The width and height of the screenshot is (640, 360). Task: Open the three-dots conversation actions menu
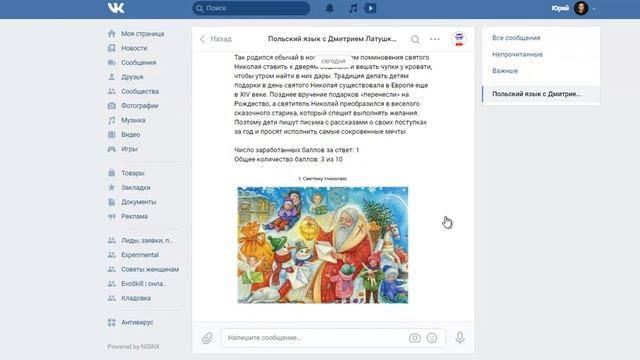pyautogui.click(x=435, y=39)
